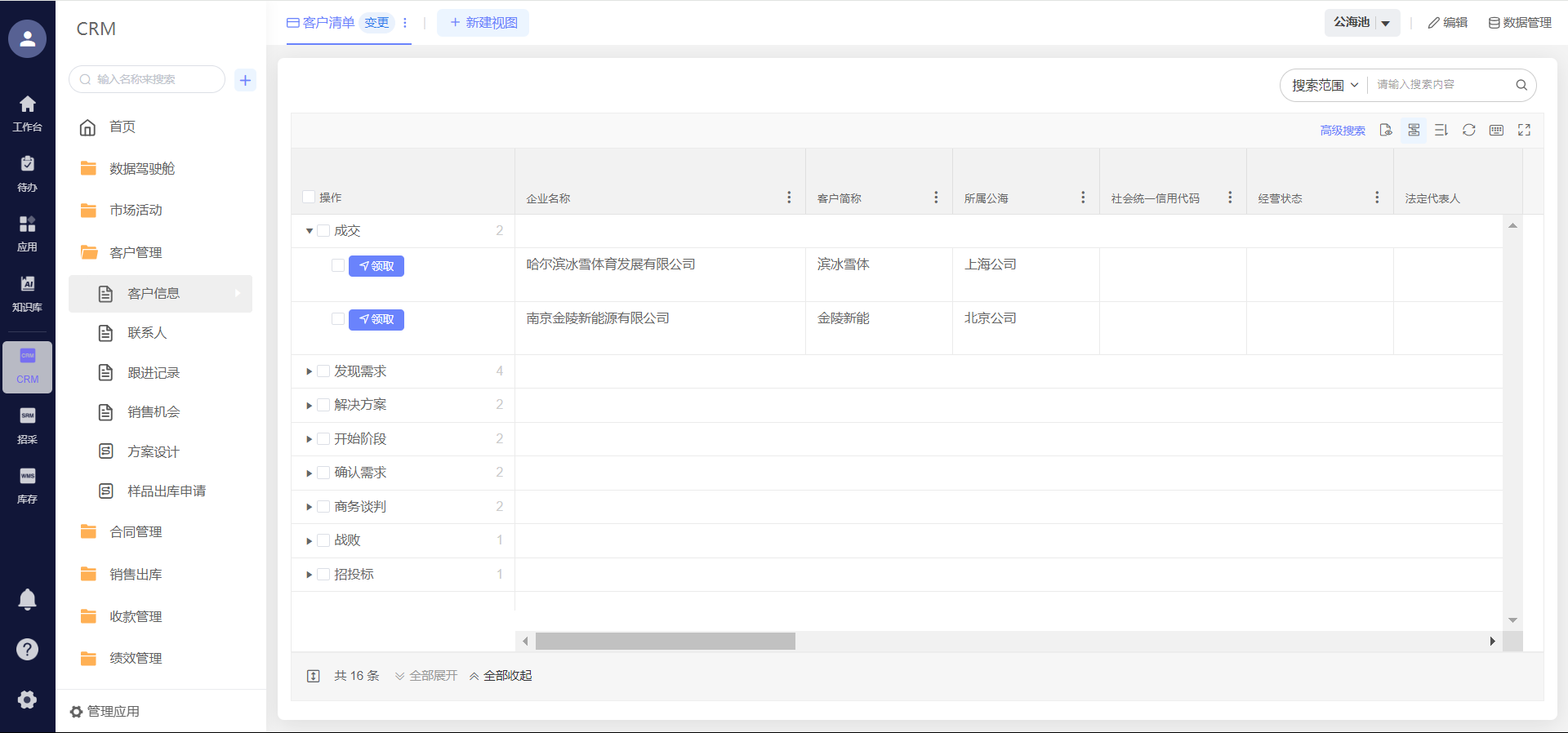Click the horizontal scrollbar thumb
The height and width of the screenshot is (733, 1568).
point(665,642)
